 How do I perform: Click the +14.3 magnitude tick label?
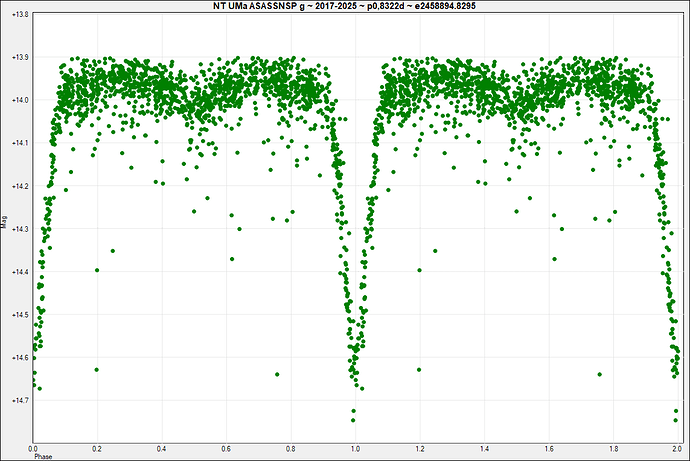[20, 229]
